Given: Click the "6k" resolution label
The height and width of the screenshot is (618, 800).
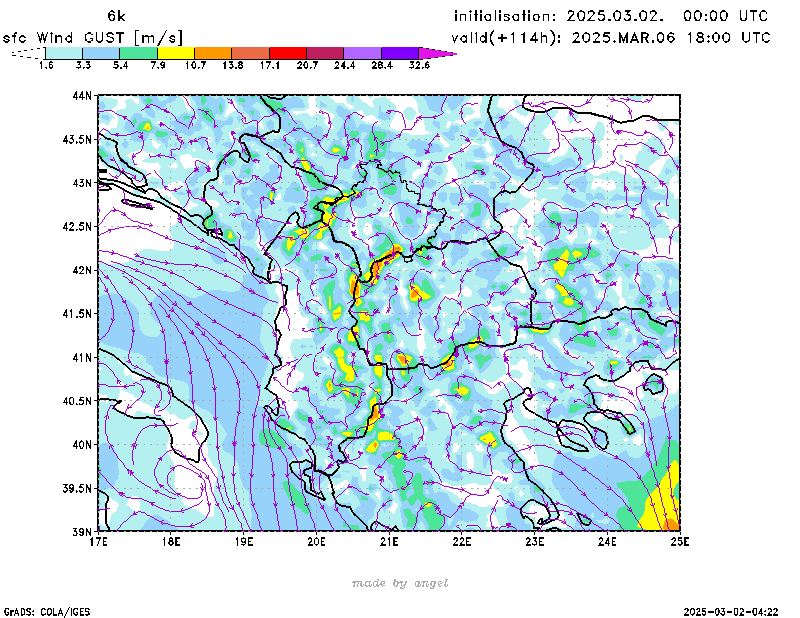Looking at the screenshot, I should 116,16.
